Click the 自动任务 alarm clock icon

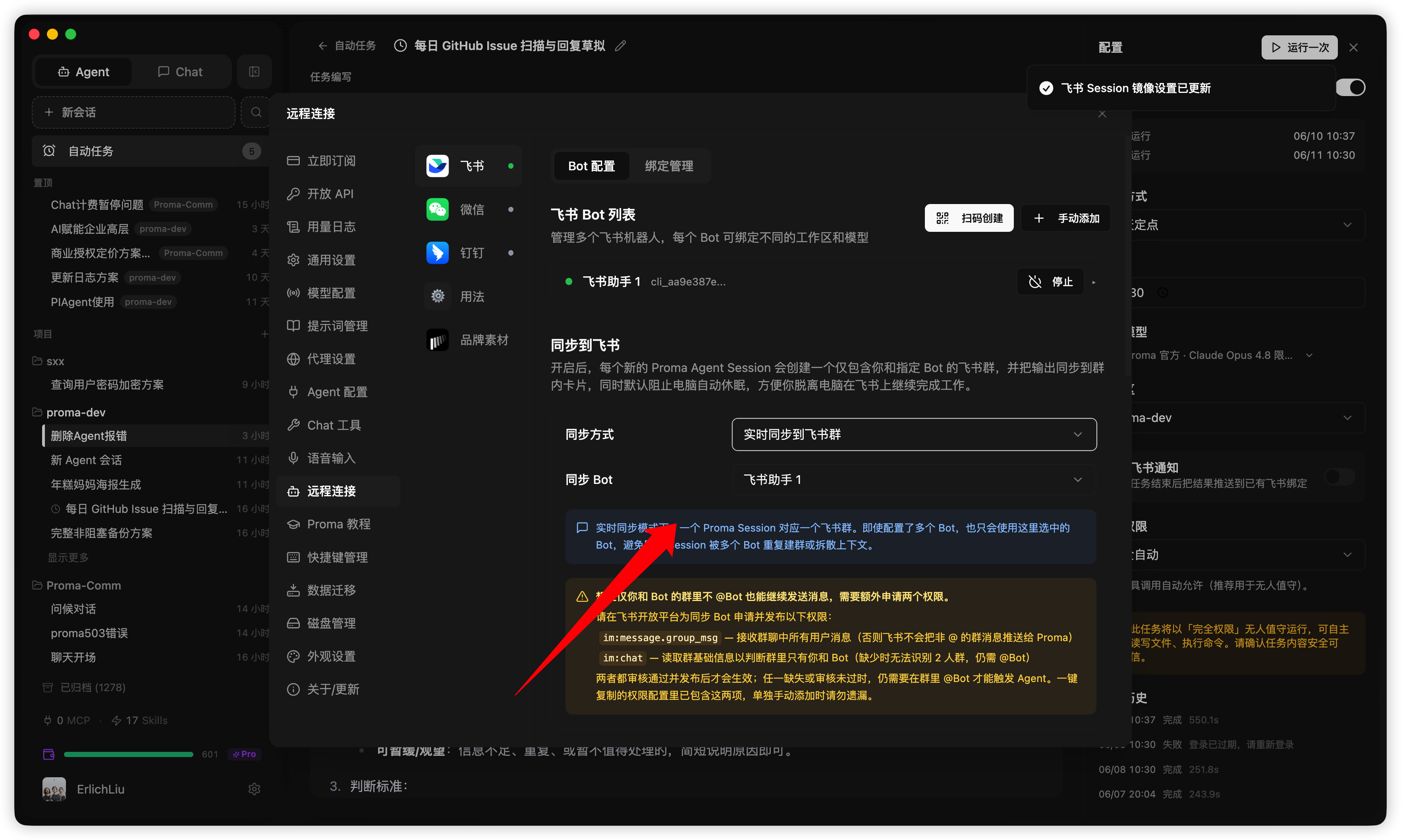tap(49, 150)
